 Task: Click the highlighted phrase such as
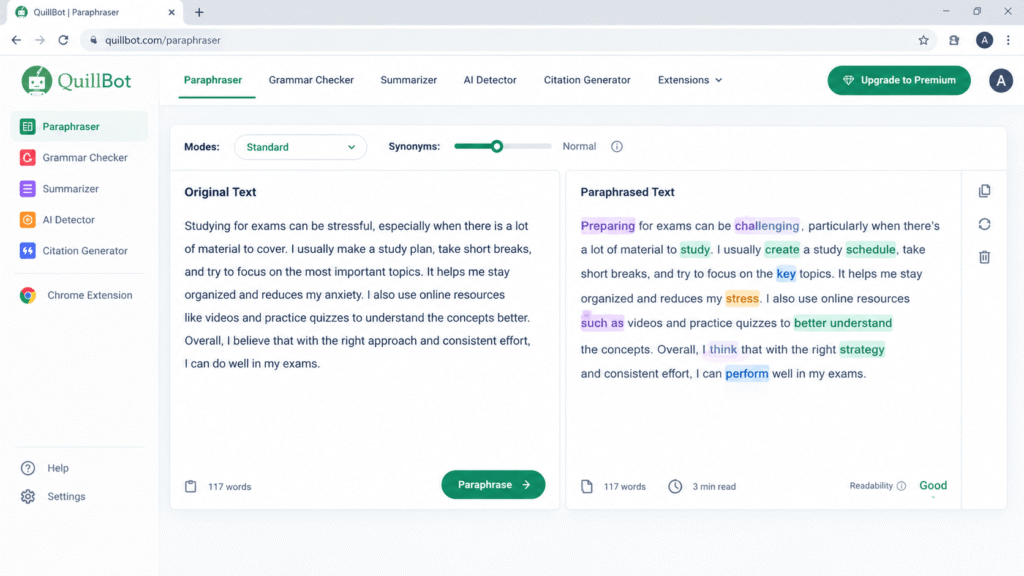(x=602, y=323)
